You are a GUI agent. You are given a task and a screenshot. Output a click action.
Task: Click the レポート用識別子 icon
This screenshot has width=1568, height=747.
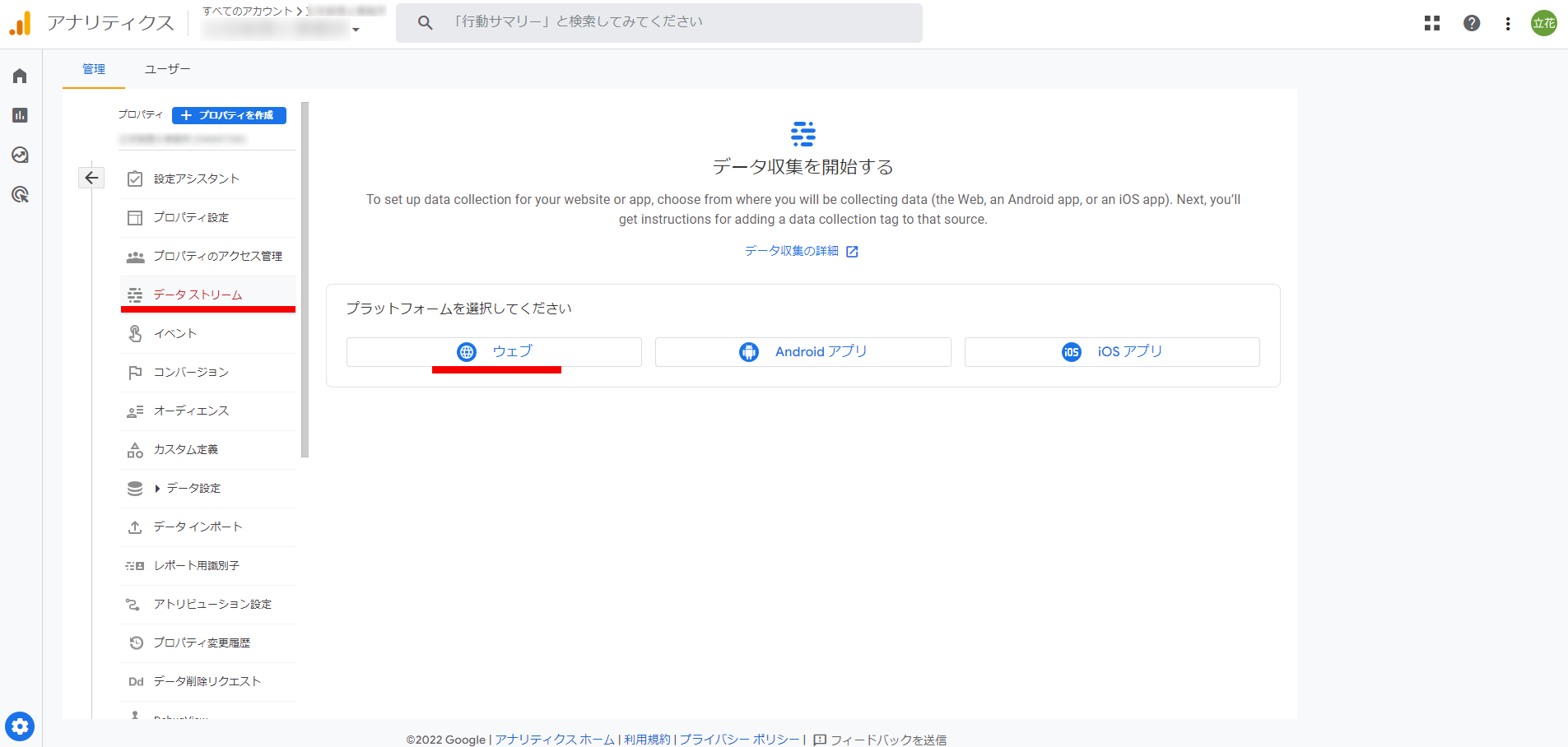point(135,566)
